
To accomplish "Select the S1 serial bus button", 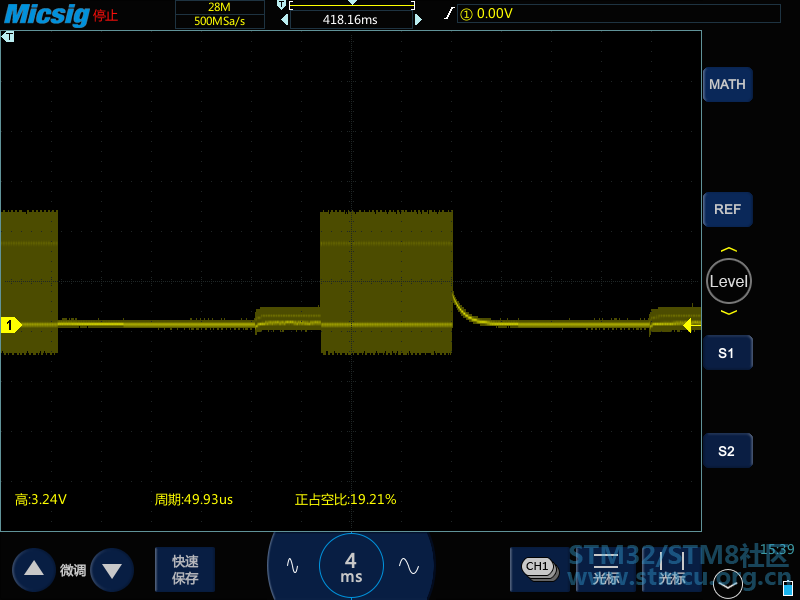I will [728, 353].
